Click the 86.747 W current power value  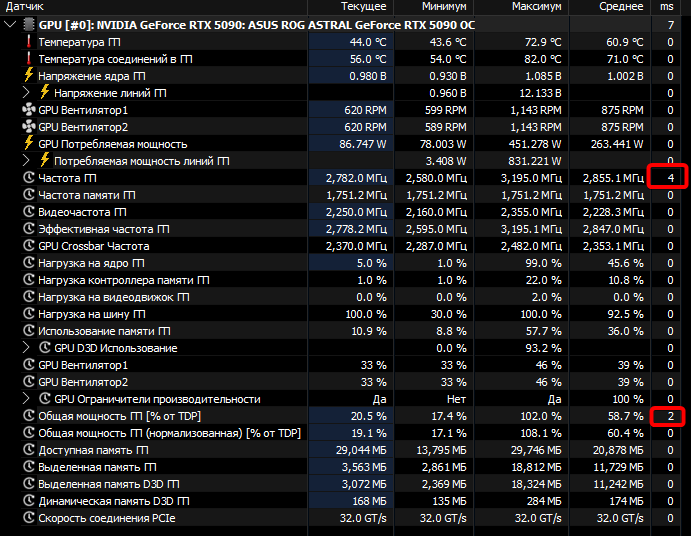point(363,144)
